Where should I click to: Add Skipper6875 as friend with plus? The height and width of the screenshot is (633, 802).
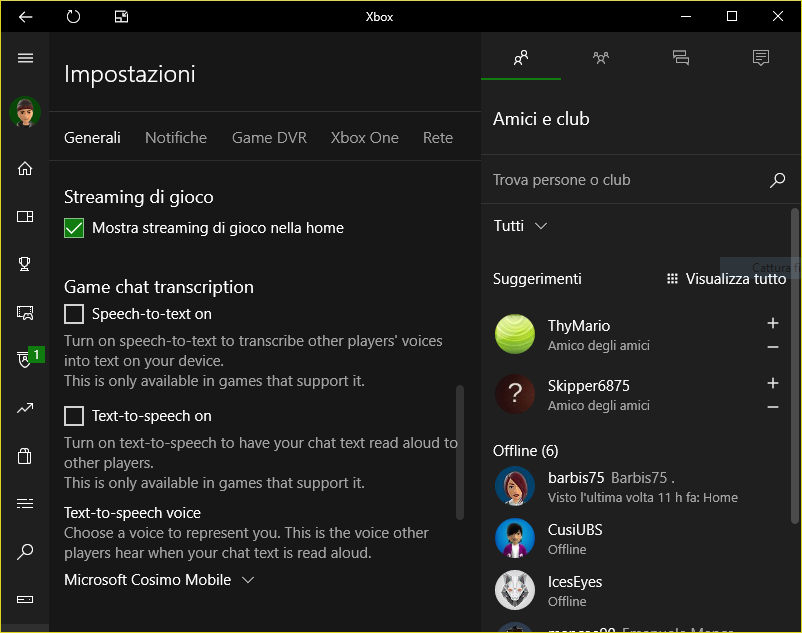773,383
